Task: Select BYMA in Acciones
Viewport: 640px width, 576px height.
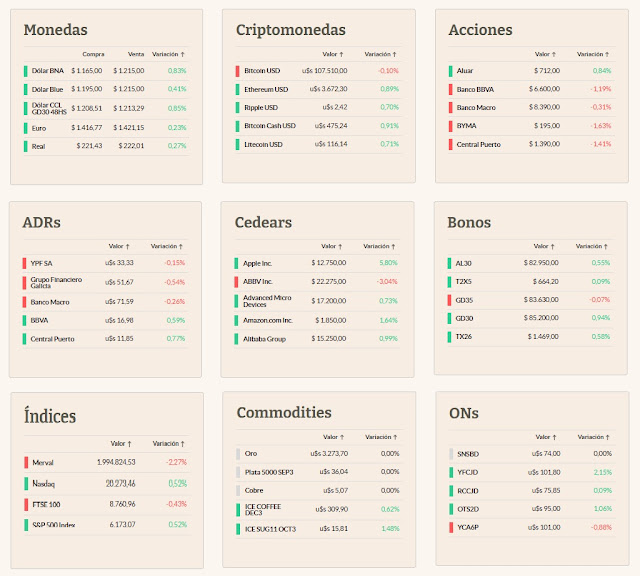Action: click(x=531, y=126)
